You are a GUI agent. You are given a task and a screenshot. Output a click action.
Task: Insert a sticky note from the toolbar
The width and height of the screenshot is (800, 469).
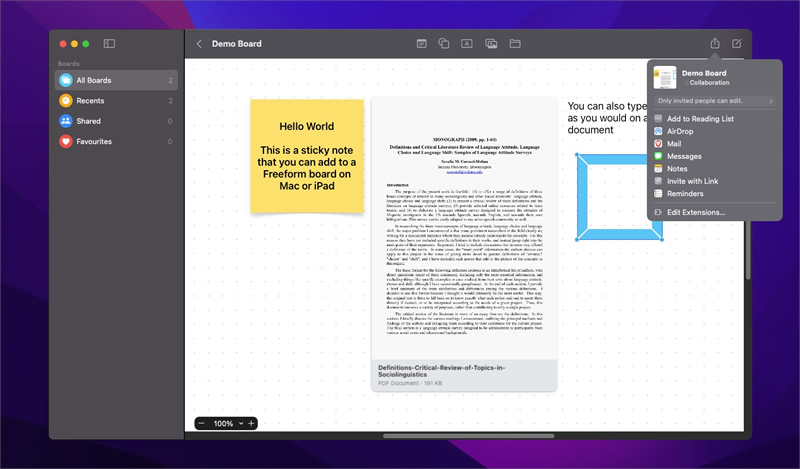click(421, 44)
